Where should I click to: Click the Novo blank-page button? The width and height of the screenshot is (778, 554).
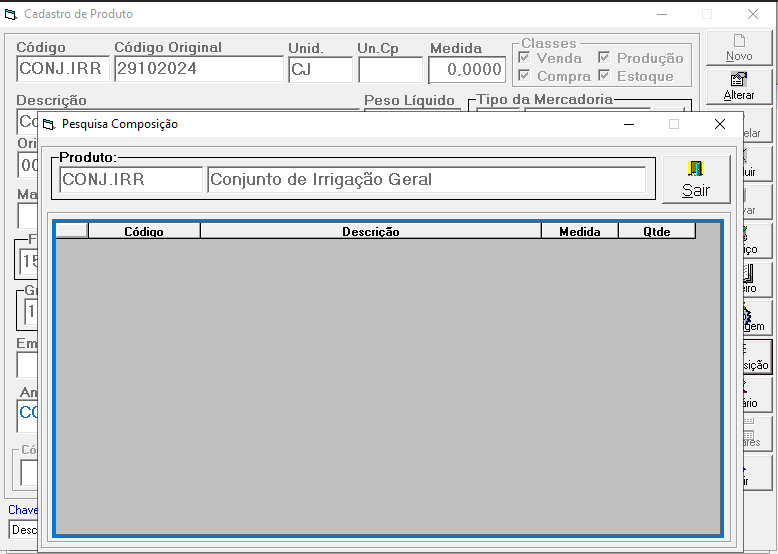click(x=739, y=48)
